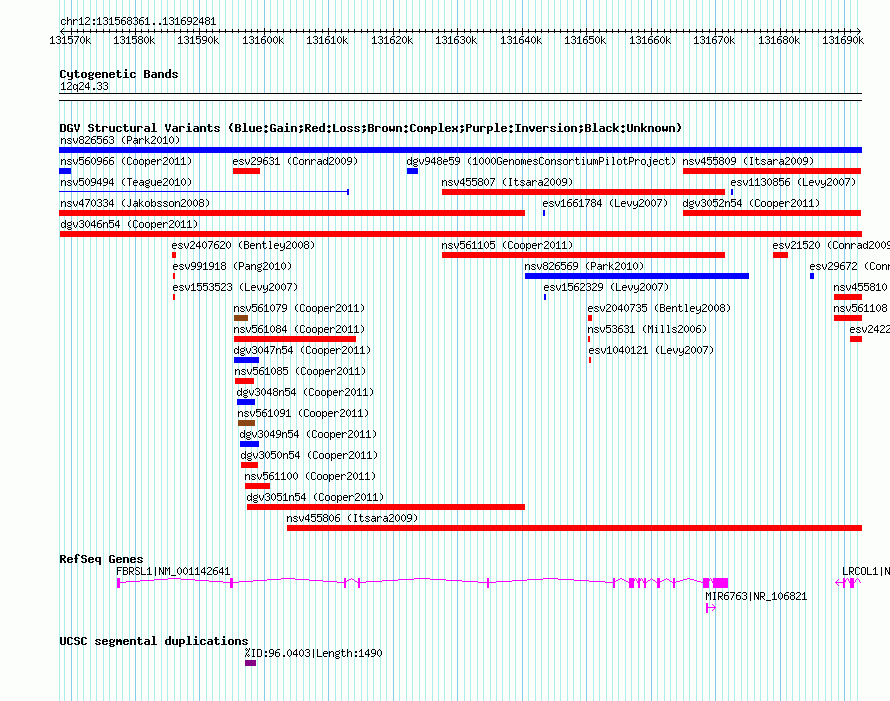Screen dimensions: 890x701
Task: Open the nsv455807 (Itsara2009) label
Action: coord(507,182)
